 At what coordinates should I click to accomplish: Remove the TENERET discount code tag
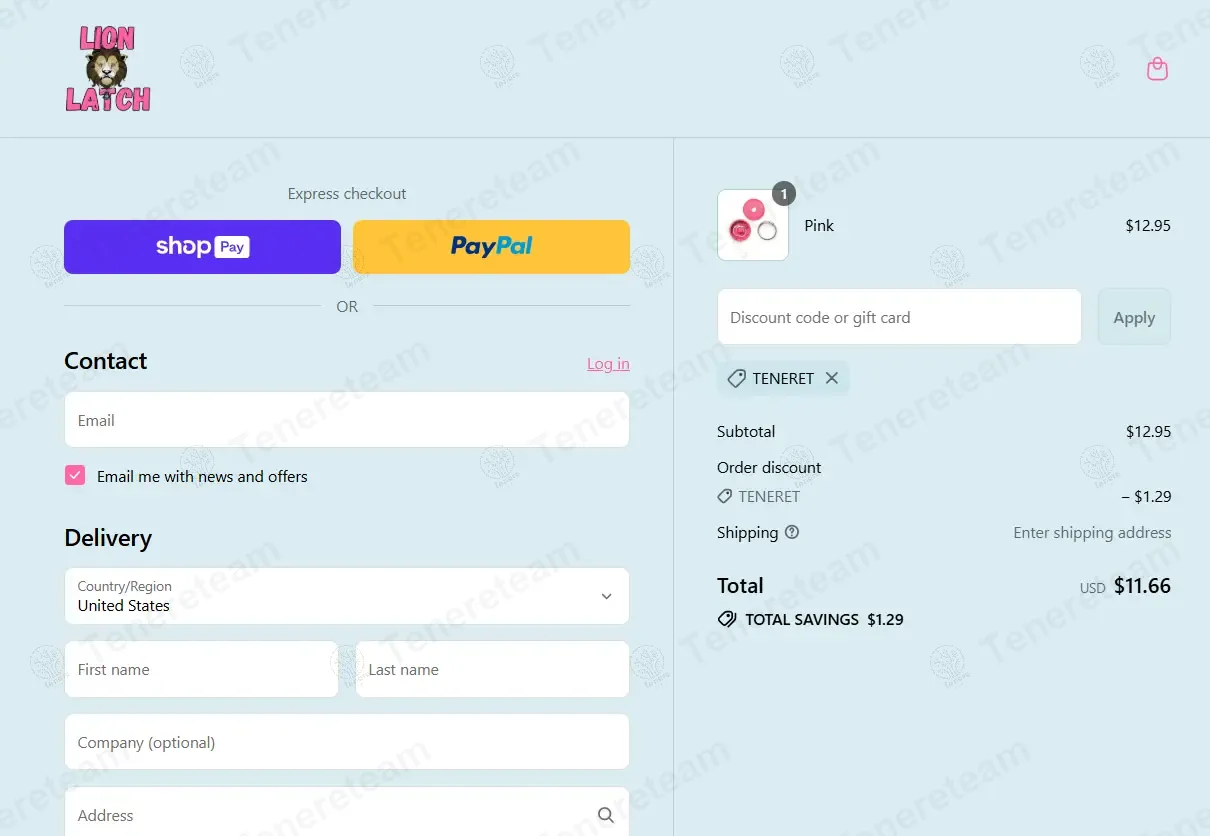832,378
